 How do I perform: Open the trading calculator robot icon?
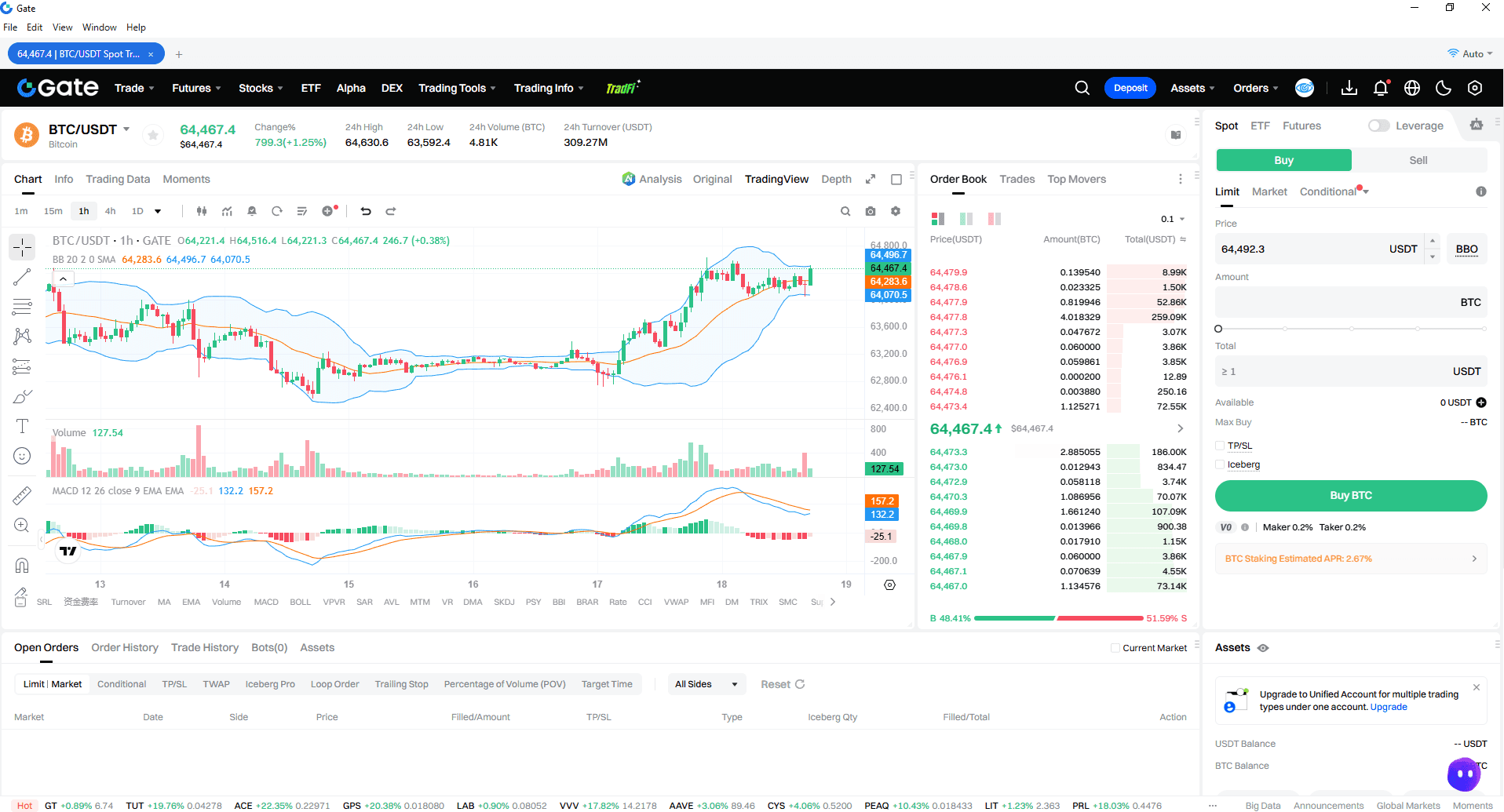[1477, 125]
